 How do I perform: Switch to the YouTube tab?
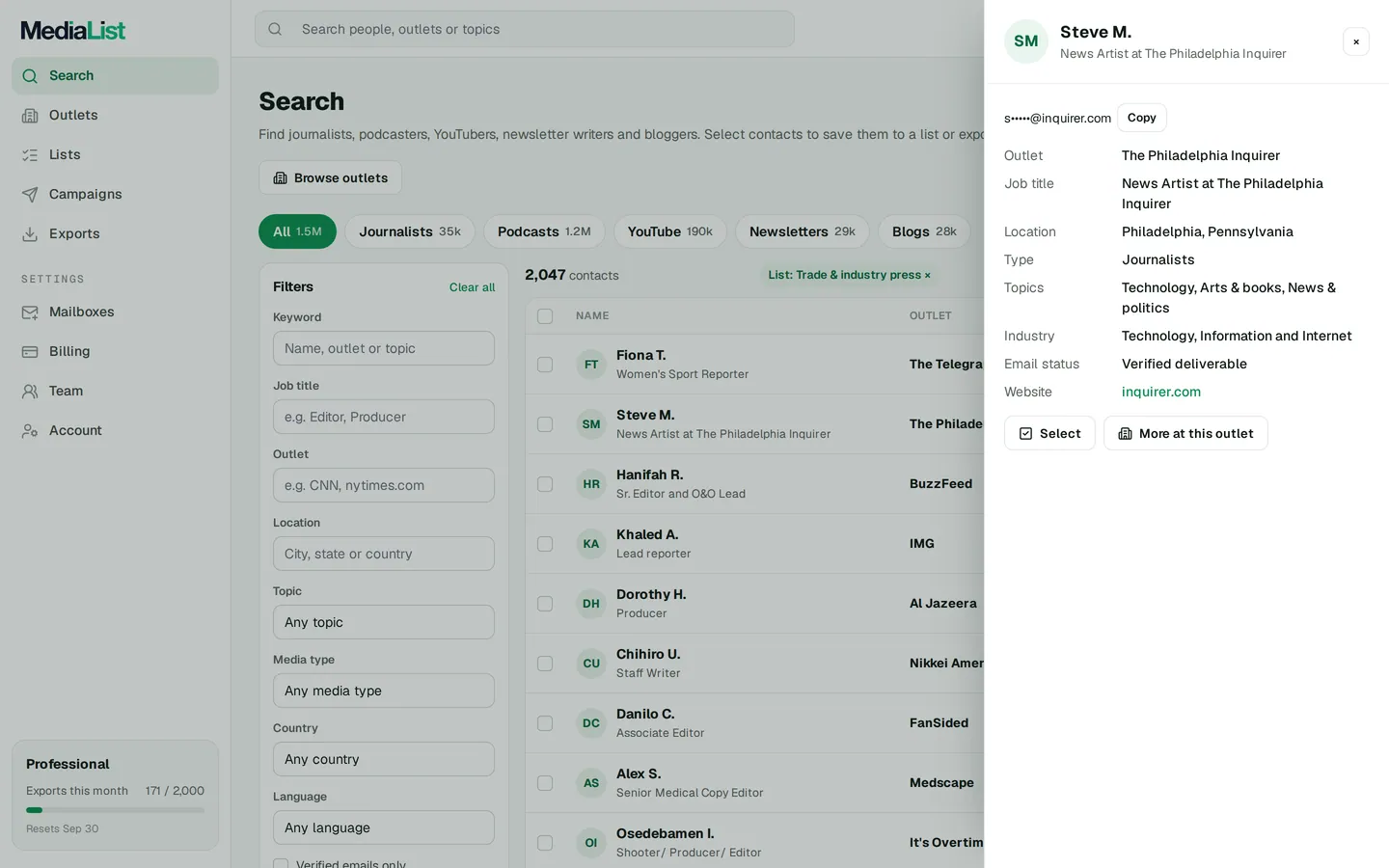pyautogui.click(x=670, y=231)
